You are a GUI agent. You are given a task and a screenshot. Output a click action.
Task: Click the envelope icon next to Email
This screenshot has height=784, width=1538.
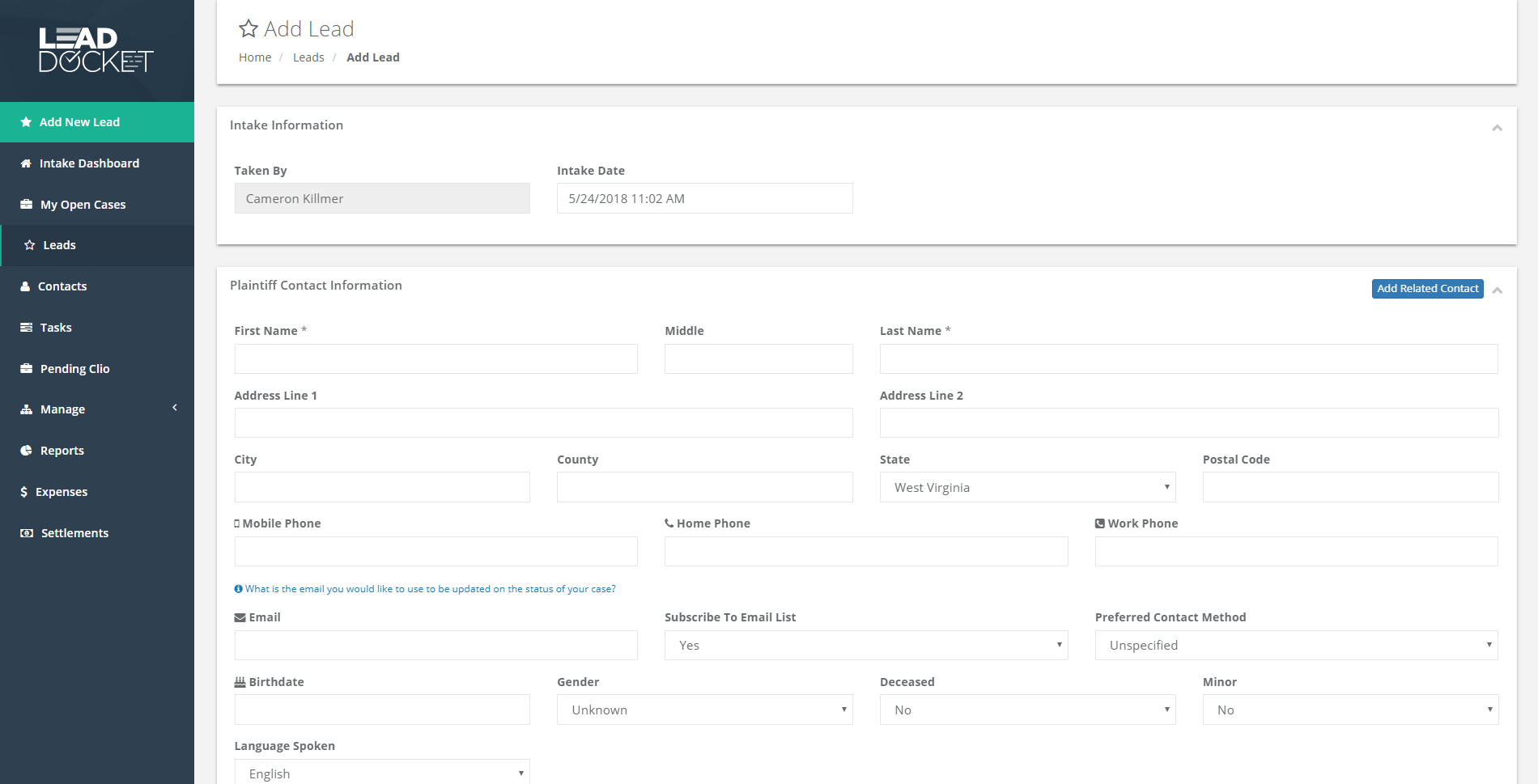tap(240, 617)
